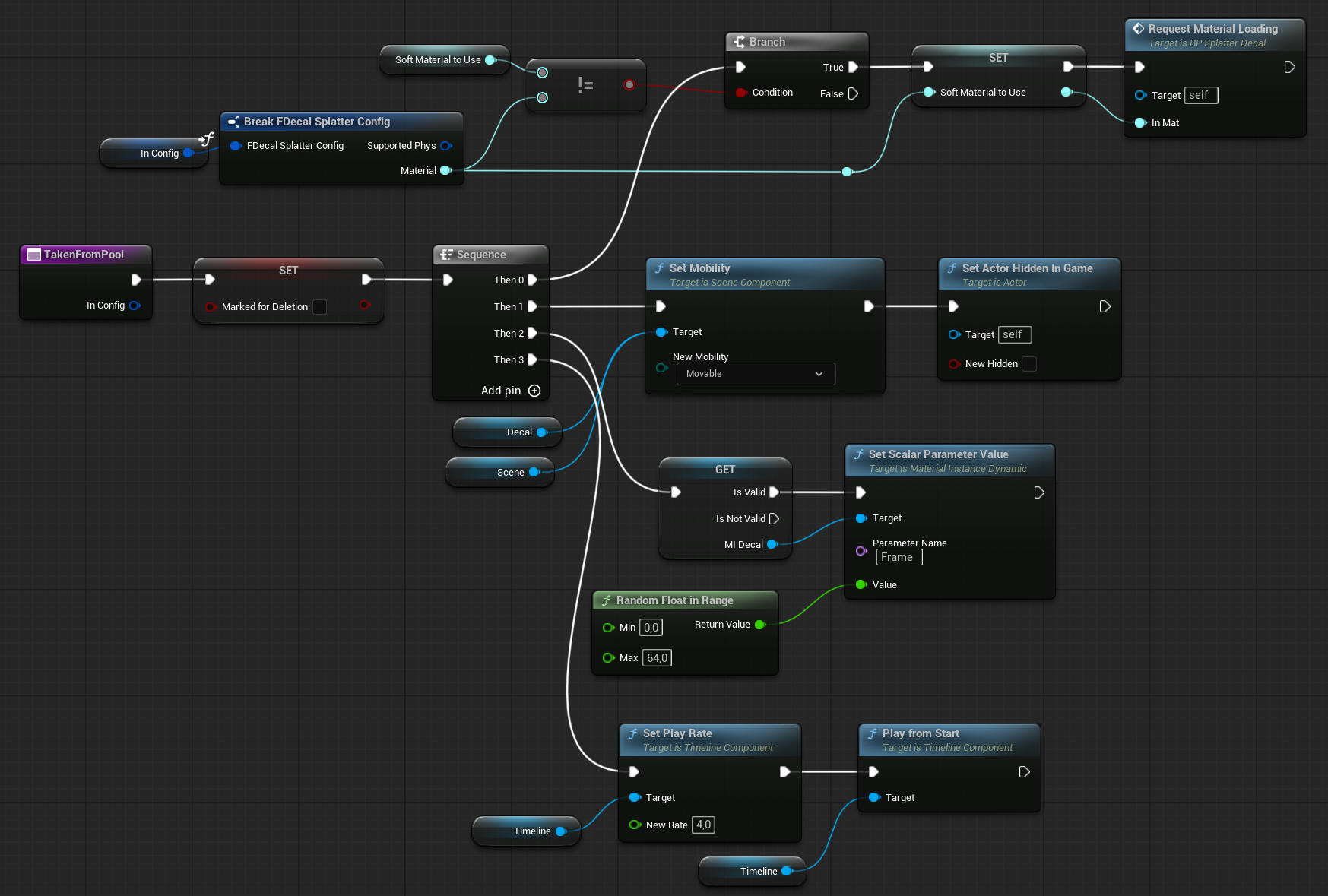Click the Break FDecal Splatter Config struct icon
This screenshot has height=896, width=1328.
coord(233,122)
